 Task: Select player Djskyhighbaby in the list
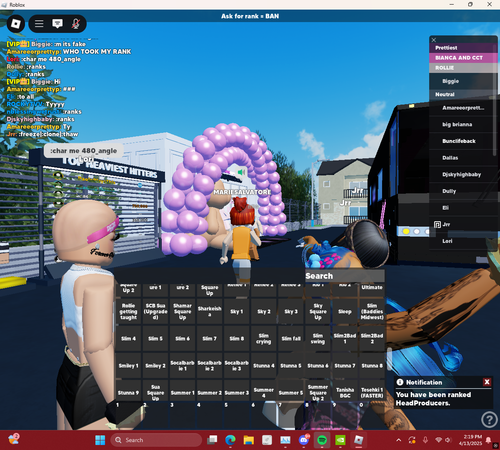[x=463, y=174]
